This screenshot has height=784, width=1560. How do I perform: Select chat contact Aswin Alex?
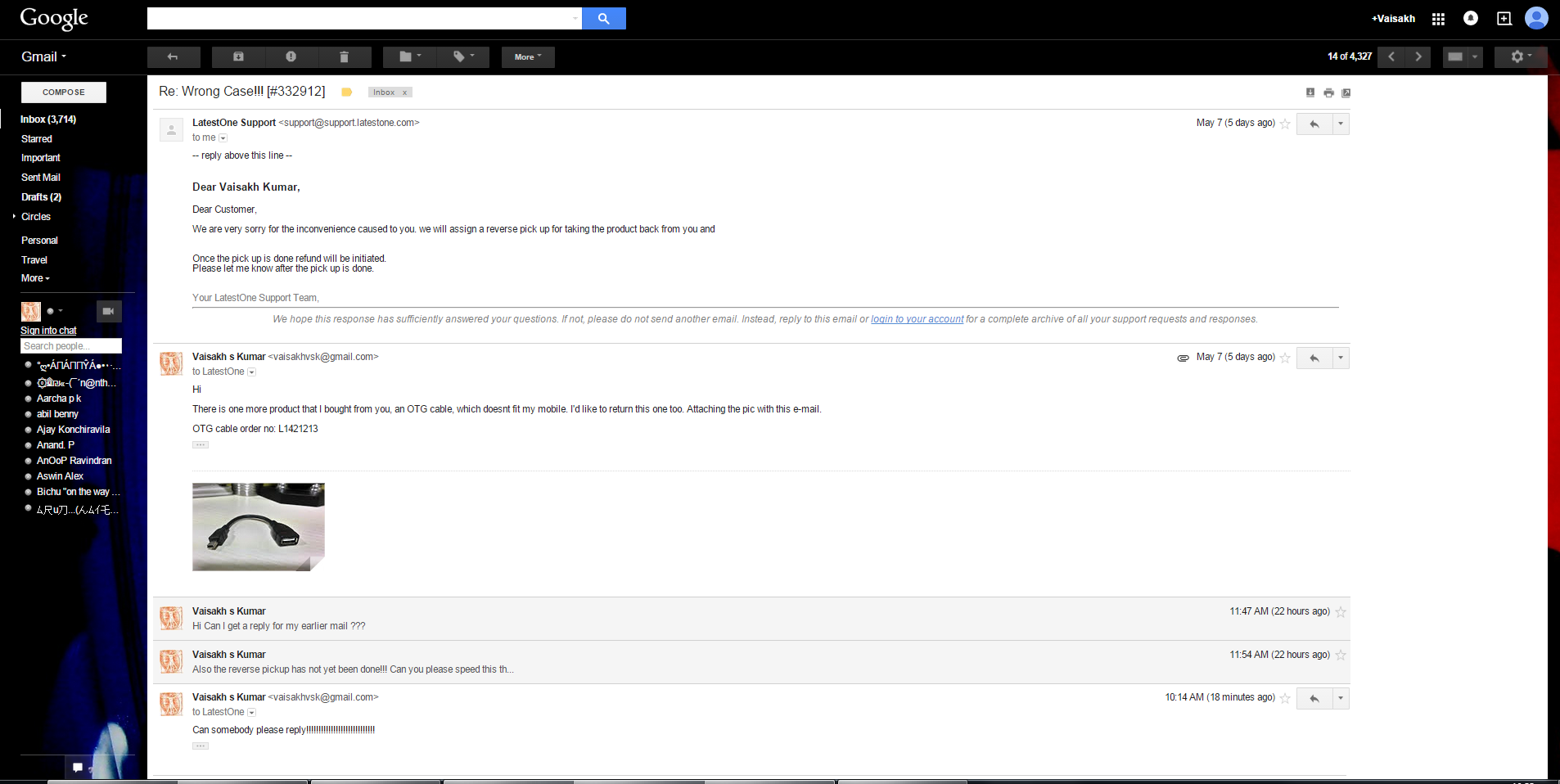(x=60, y=476)
